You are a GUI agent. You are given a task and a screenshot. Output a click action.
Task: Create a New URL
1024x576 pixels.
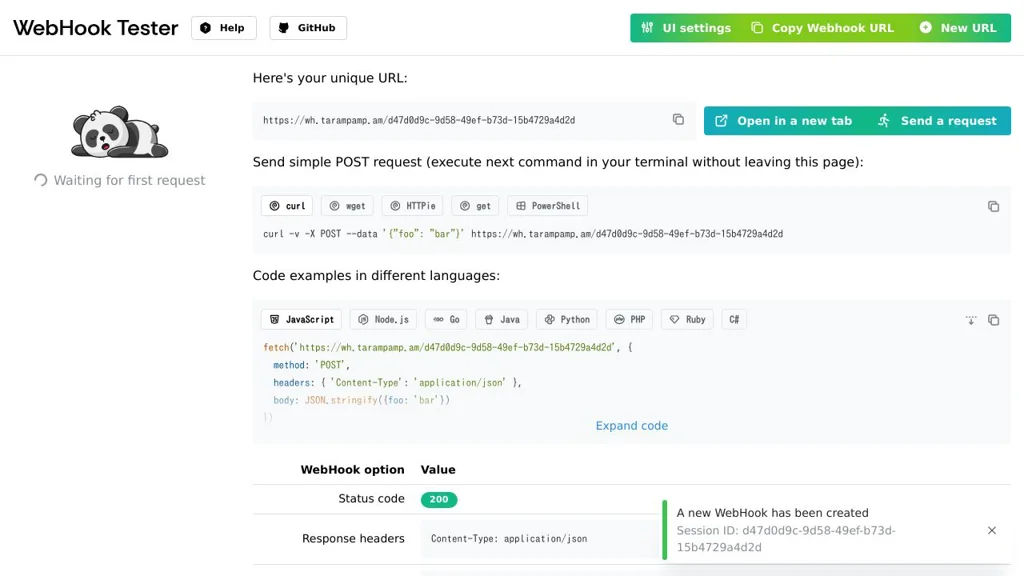point(957,28)
